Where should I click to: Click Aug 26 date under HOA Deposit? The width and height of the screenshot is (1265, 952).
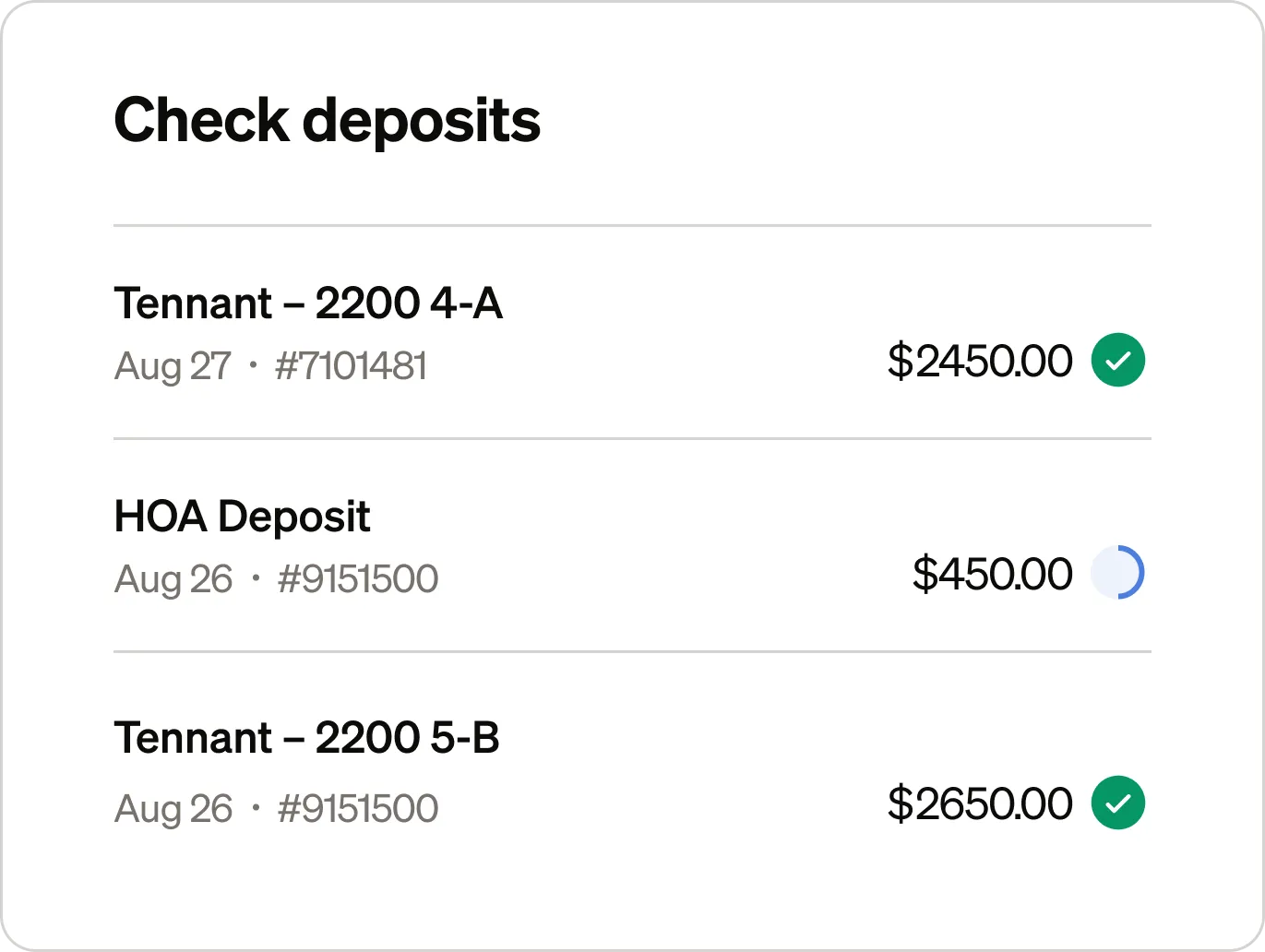pos(173,579)
